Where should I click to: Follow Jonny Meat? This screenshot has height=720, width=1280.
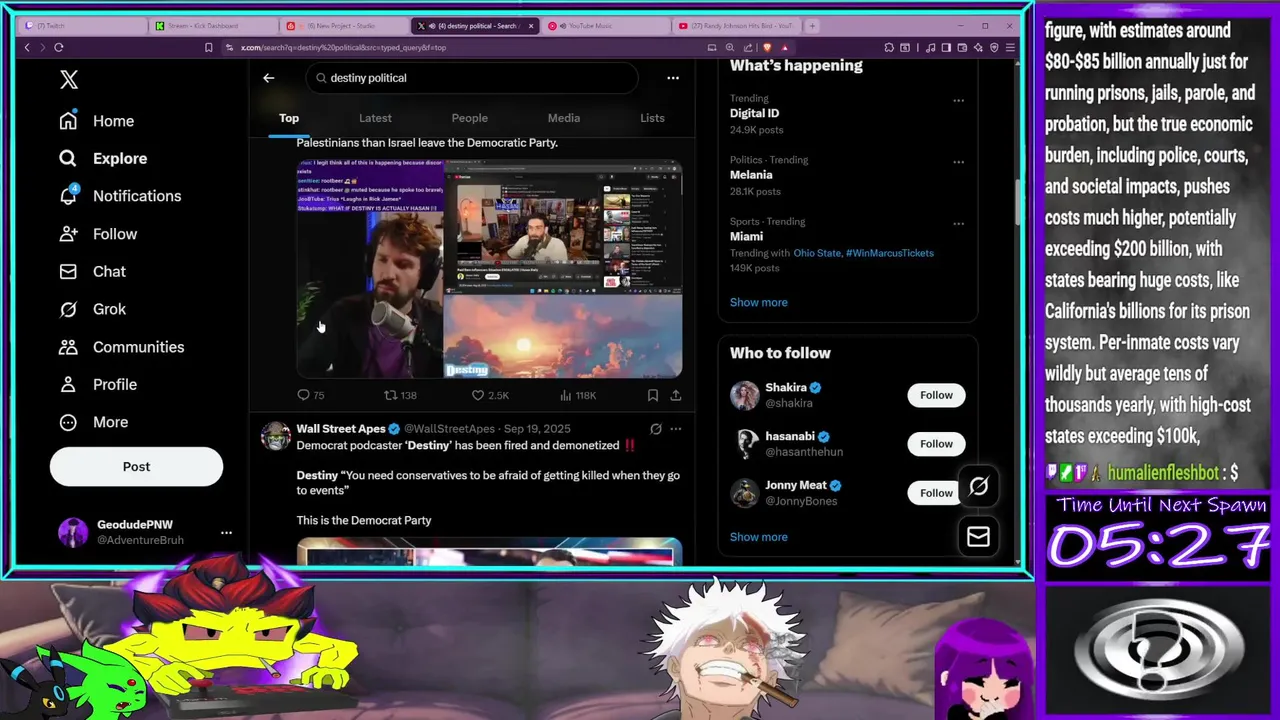pos(936,493)
